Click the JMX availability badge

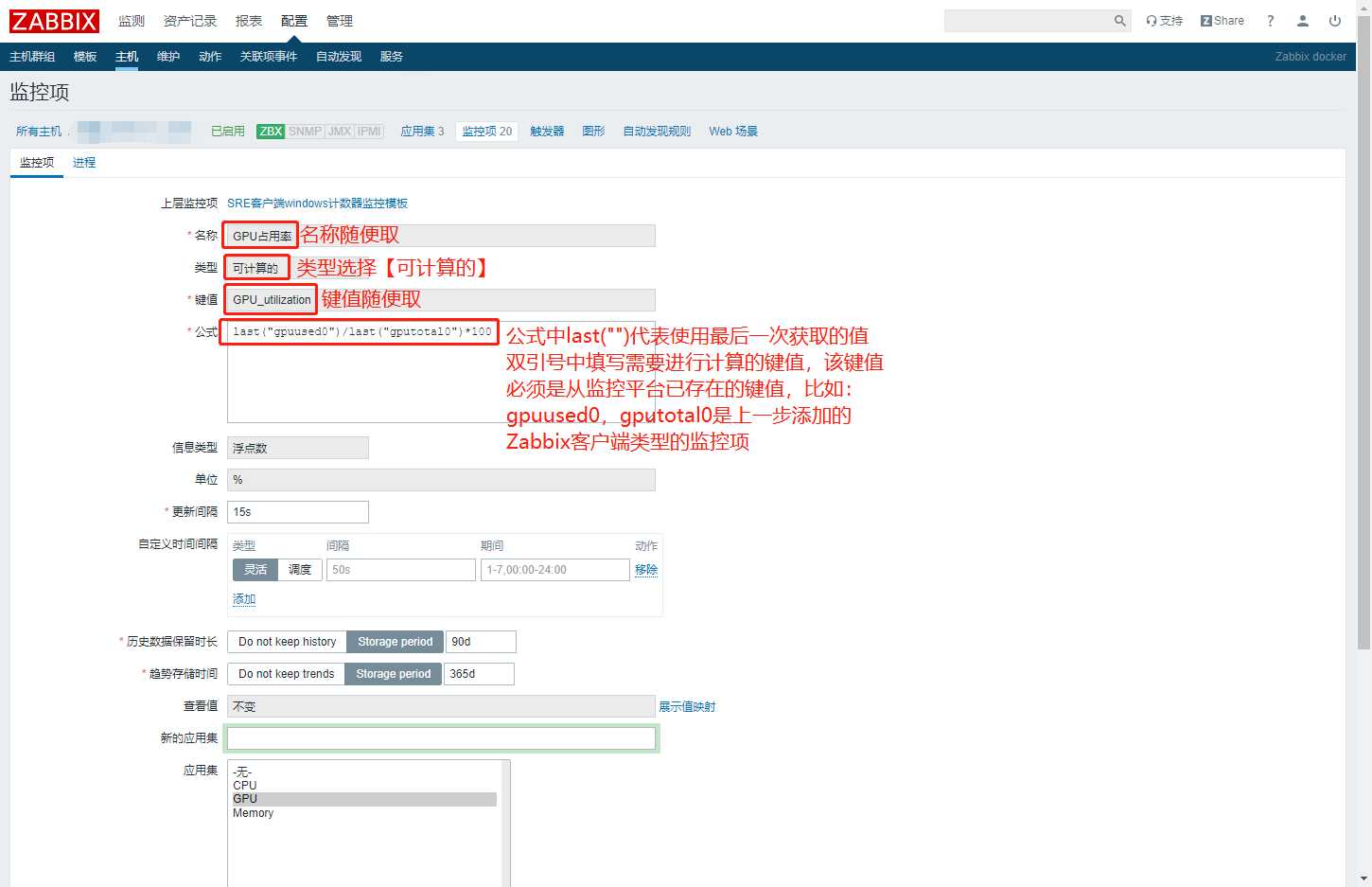(340, 132)
